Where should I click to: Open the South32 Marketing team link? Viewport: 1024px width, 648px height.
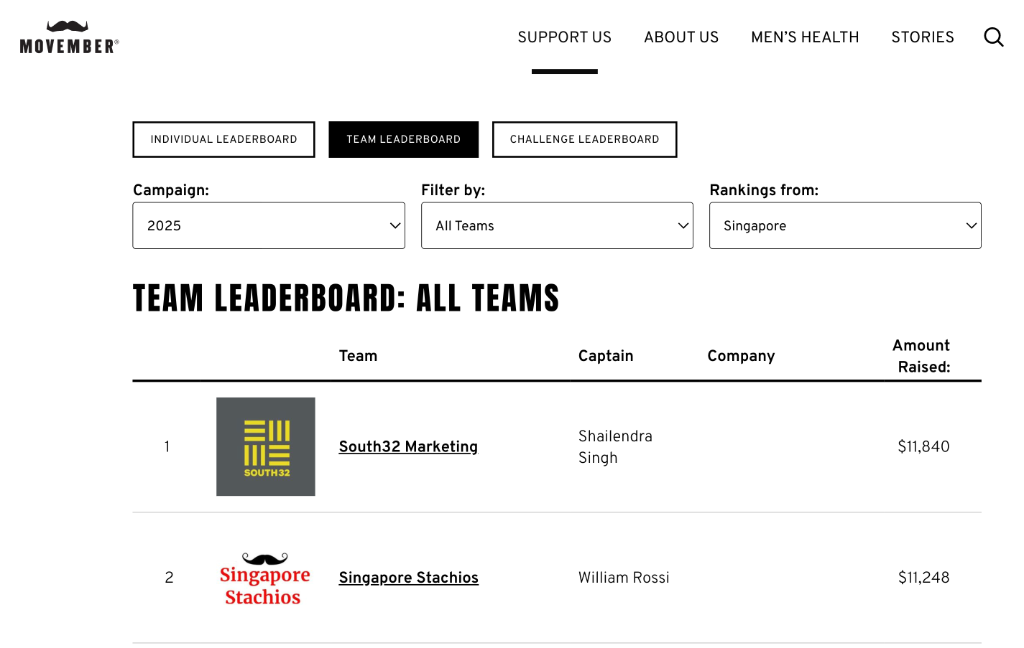tap(408, 447)
